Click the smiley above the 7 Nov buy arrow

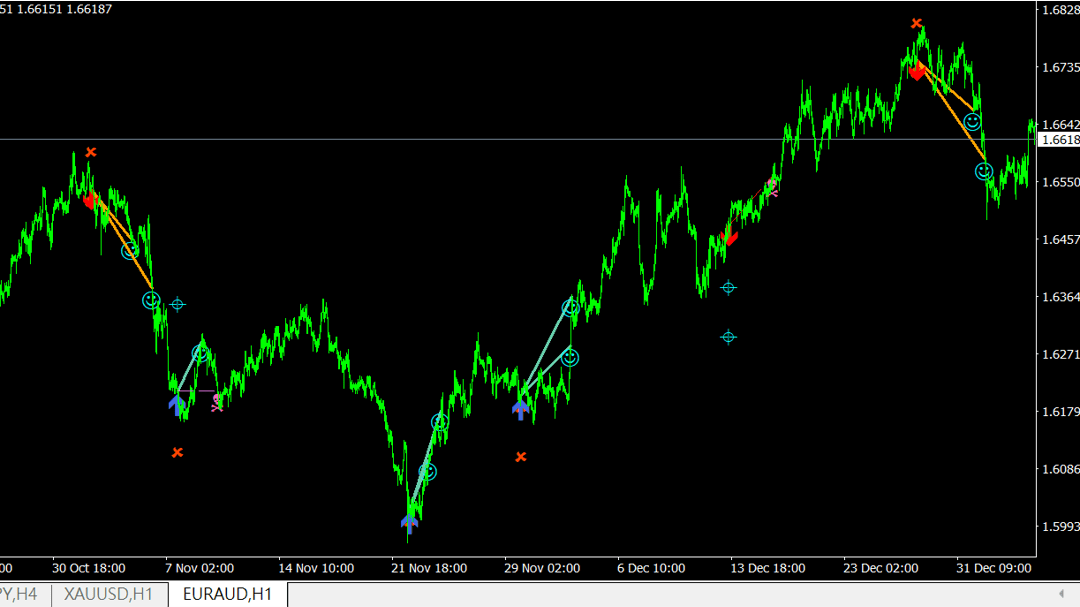[200, 353]
